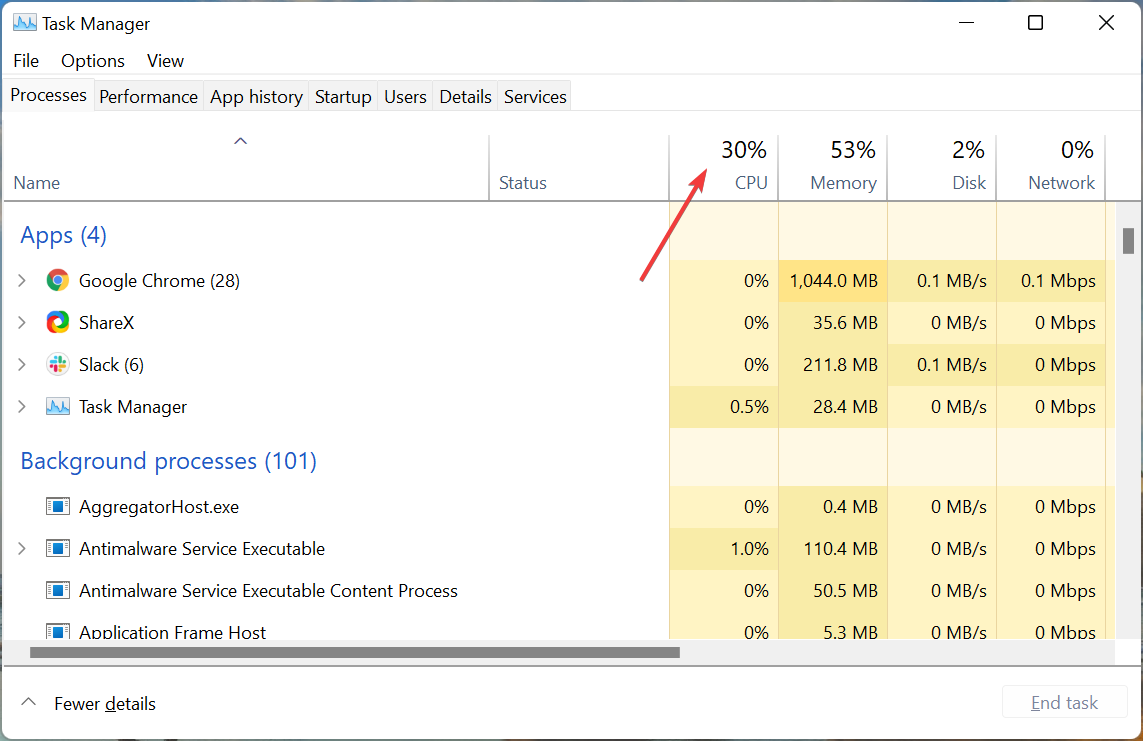Viewport: 1143px width, 741px height.
Task: Click the Task Manager title bar icon
Action: pos(25,23)
